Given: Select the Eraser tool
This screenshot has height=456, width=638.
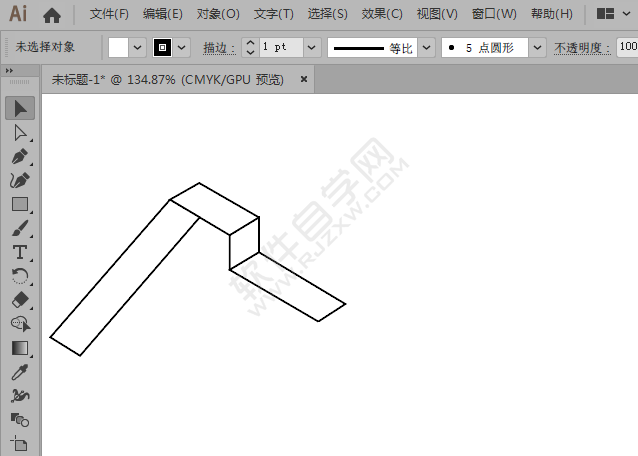Looking at the screenshot, I should (20, 300).
